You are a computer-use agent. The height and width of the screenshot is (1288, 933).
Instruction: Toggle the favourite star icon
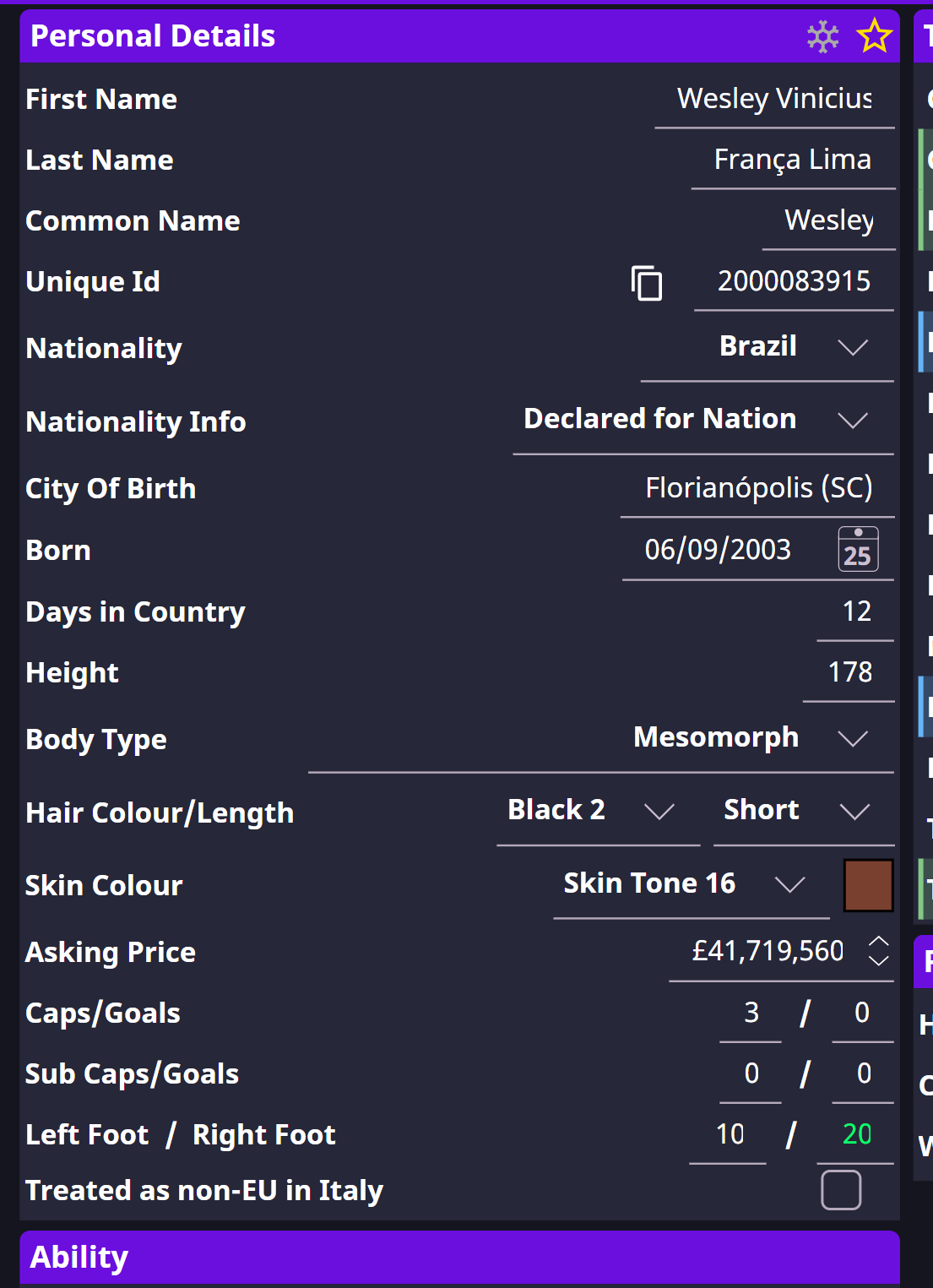click(x=875, y=36)
